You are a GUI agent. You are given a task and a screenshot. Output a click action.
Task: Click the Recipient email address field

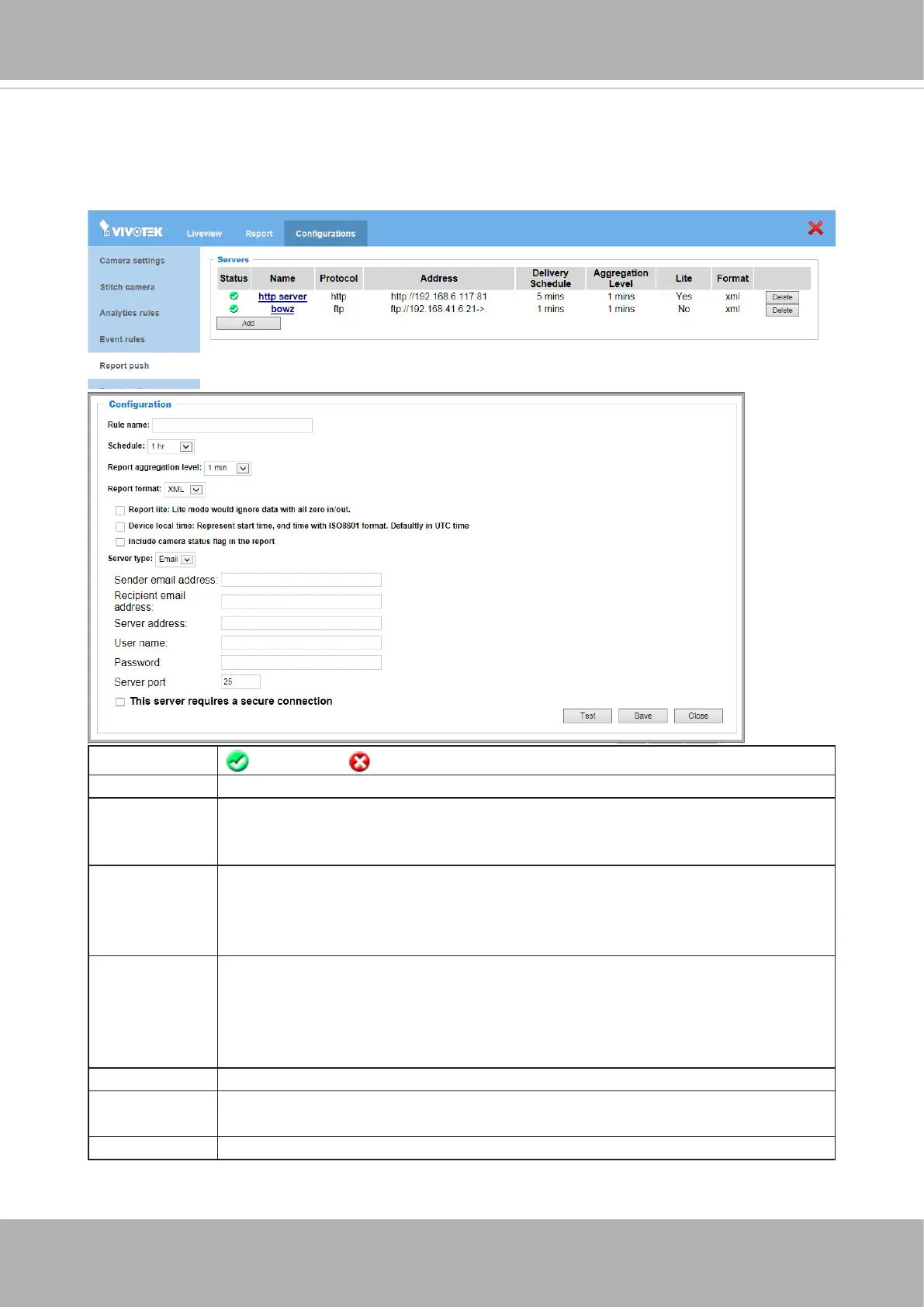301,601
